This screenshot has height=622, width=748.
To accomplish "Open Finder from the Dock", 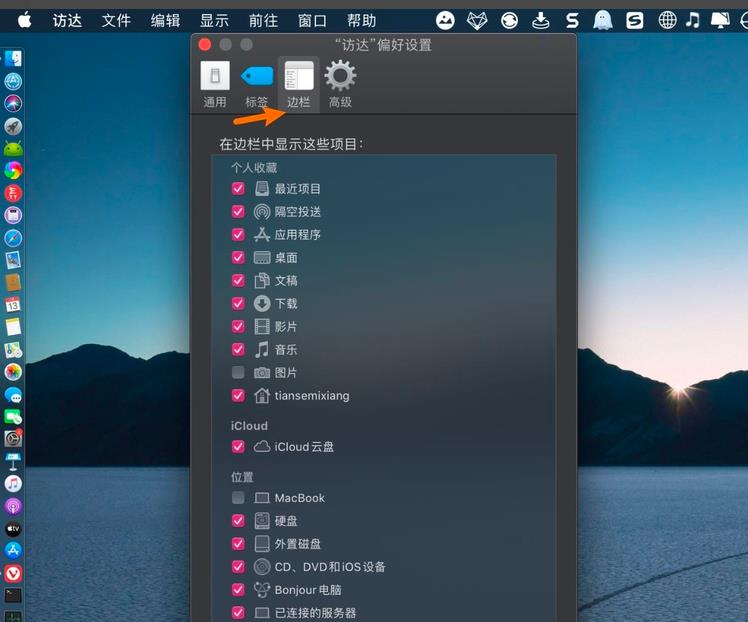I will click(13, 59).
